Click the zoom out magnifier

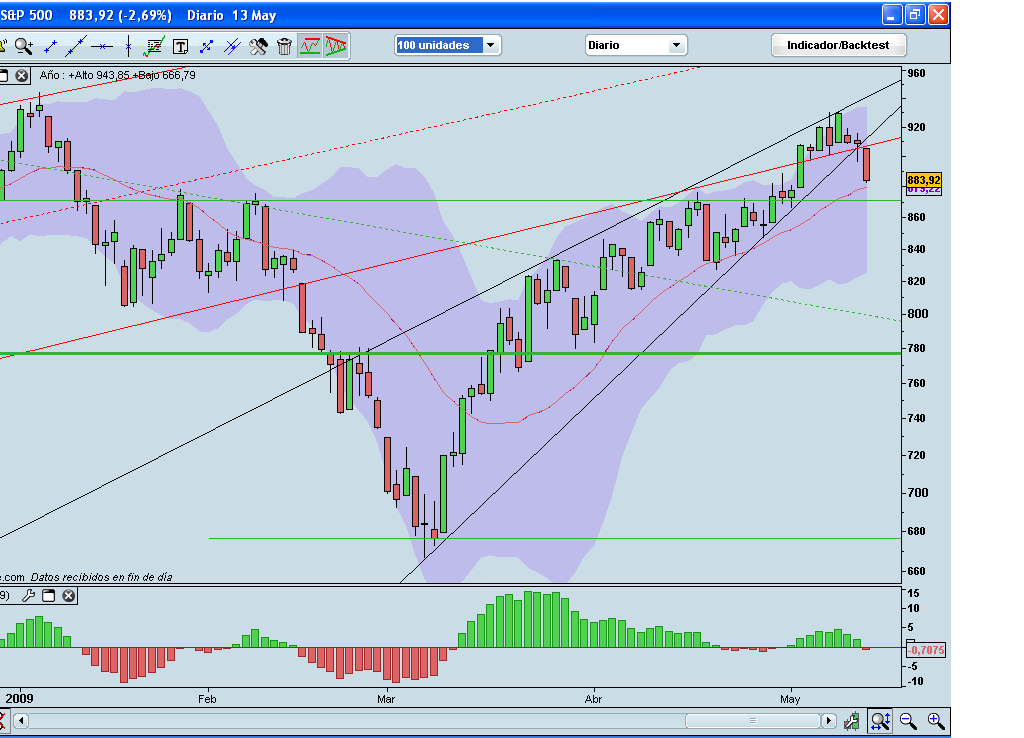[908, 721]
